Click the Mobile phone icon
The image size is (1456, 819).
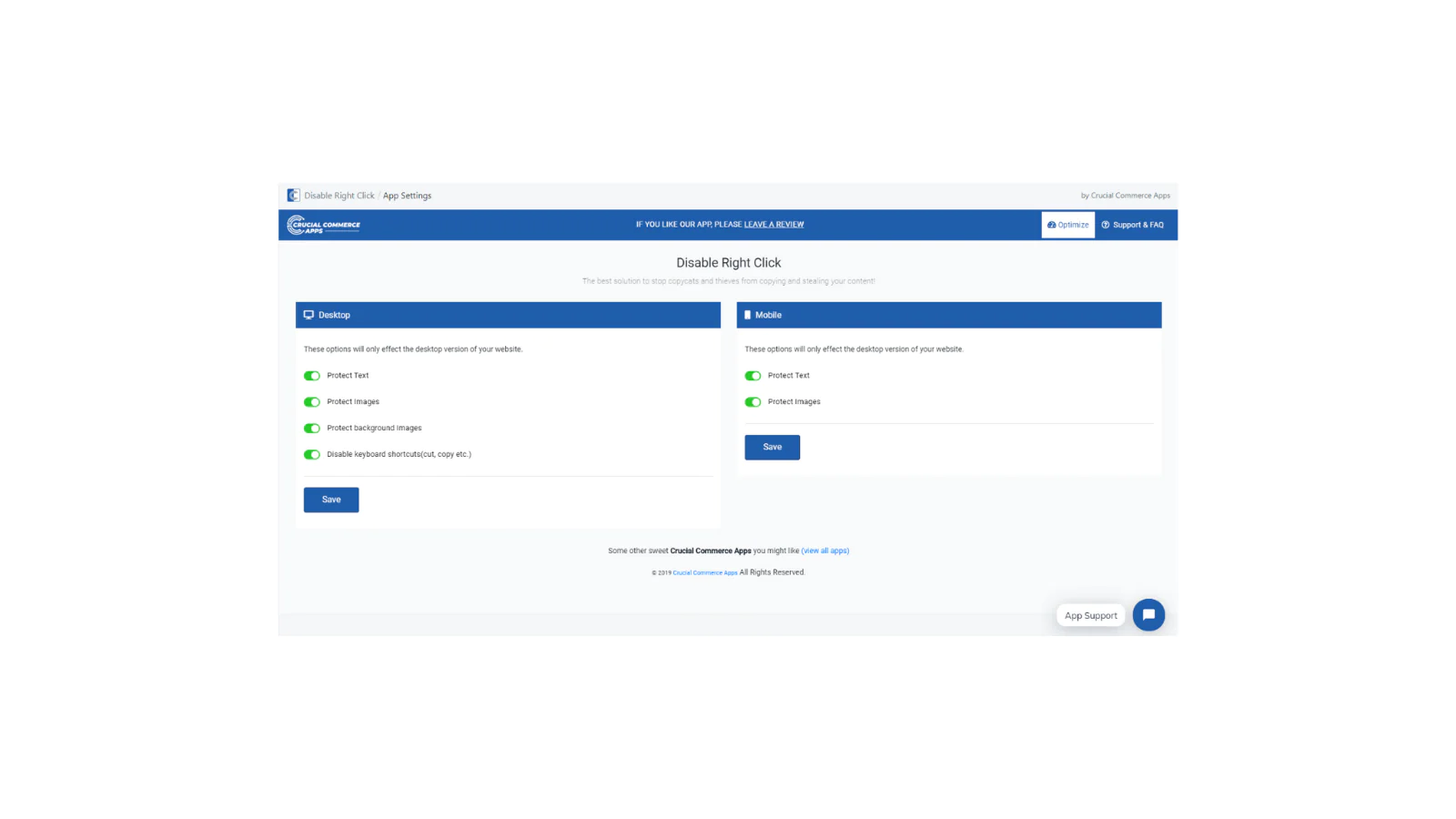(x=748, y=315)
